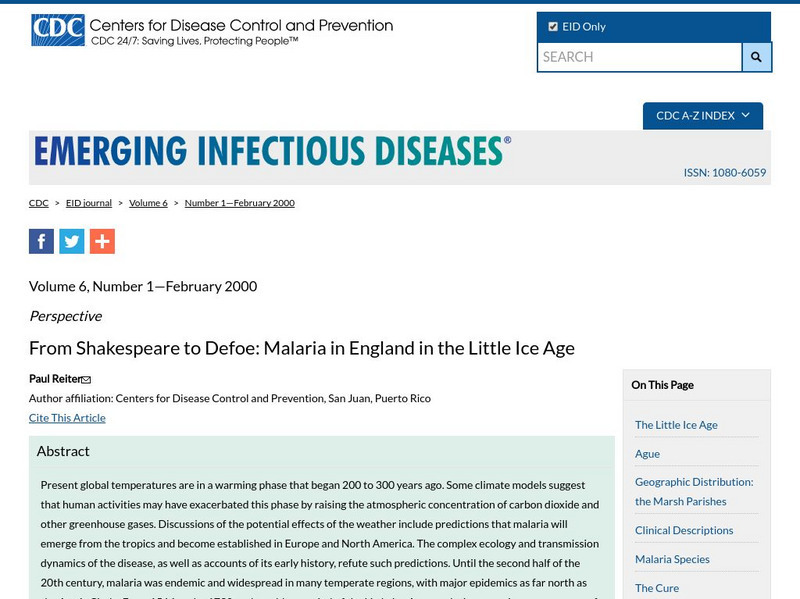Jump to Clinical Descriptions section
800x599 pixels.
(684, 530)
